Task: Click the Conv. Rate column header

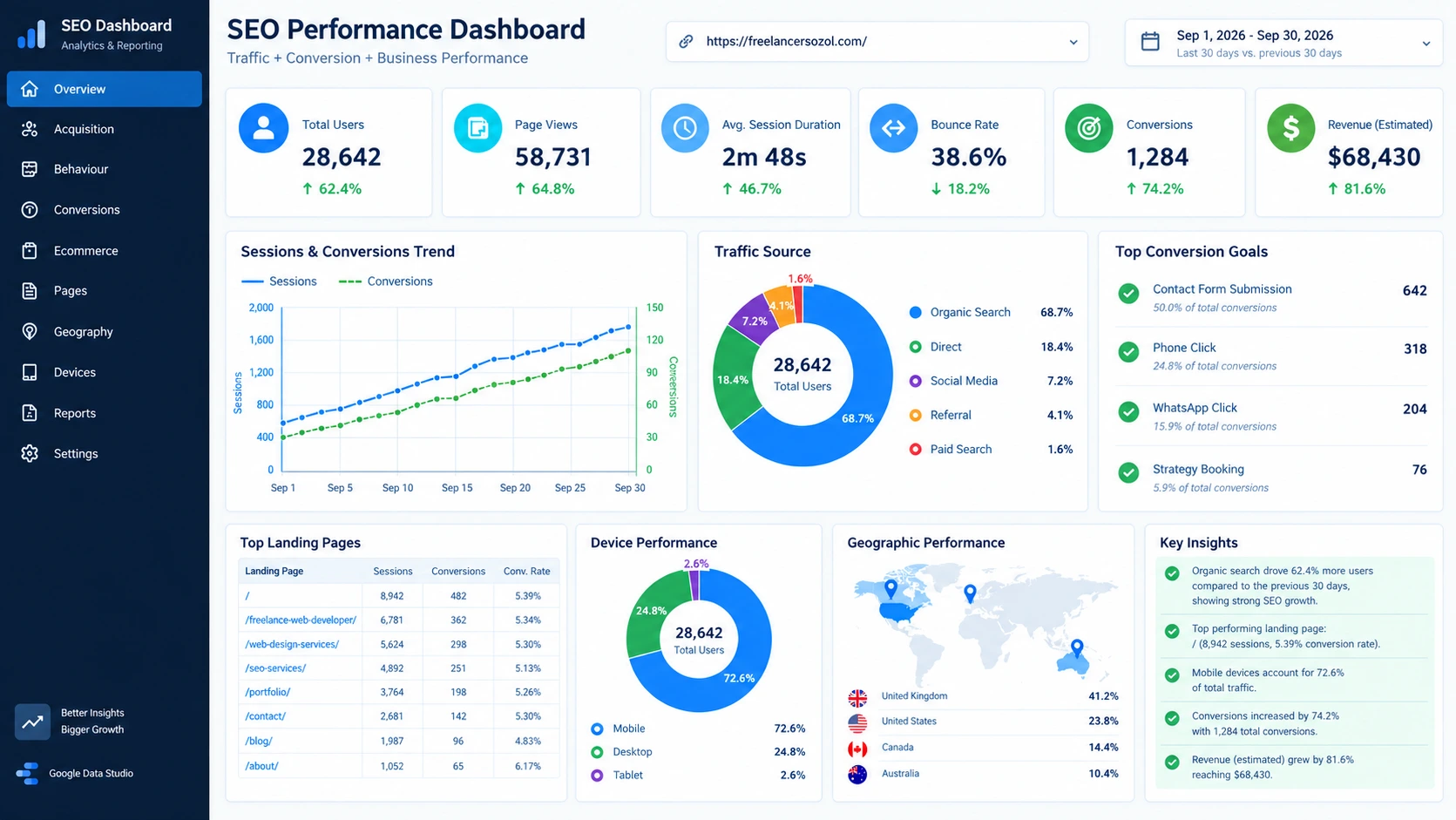Action: pos(527,572)
